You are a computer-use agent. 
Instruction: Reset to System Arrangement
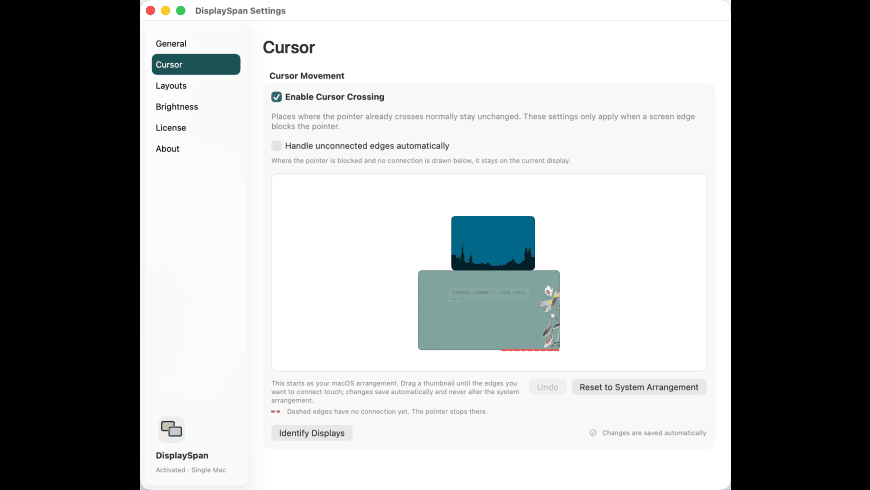(639, 387)
